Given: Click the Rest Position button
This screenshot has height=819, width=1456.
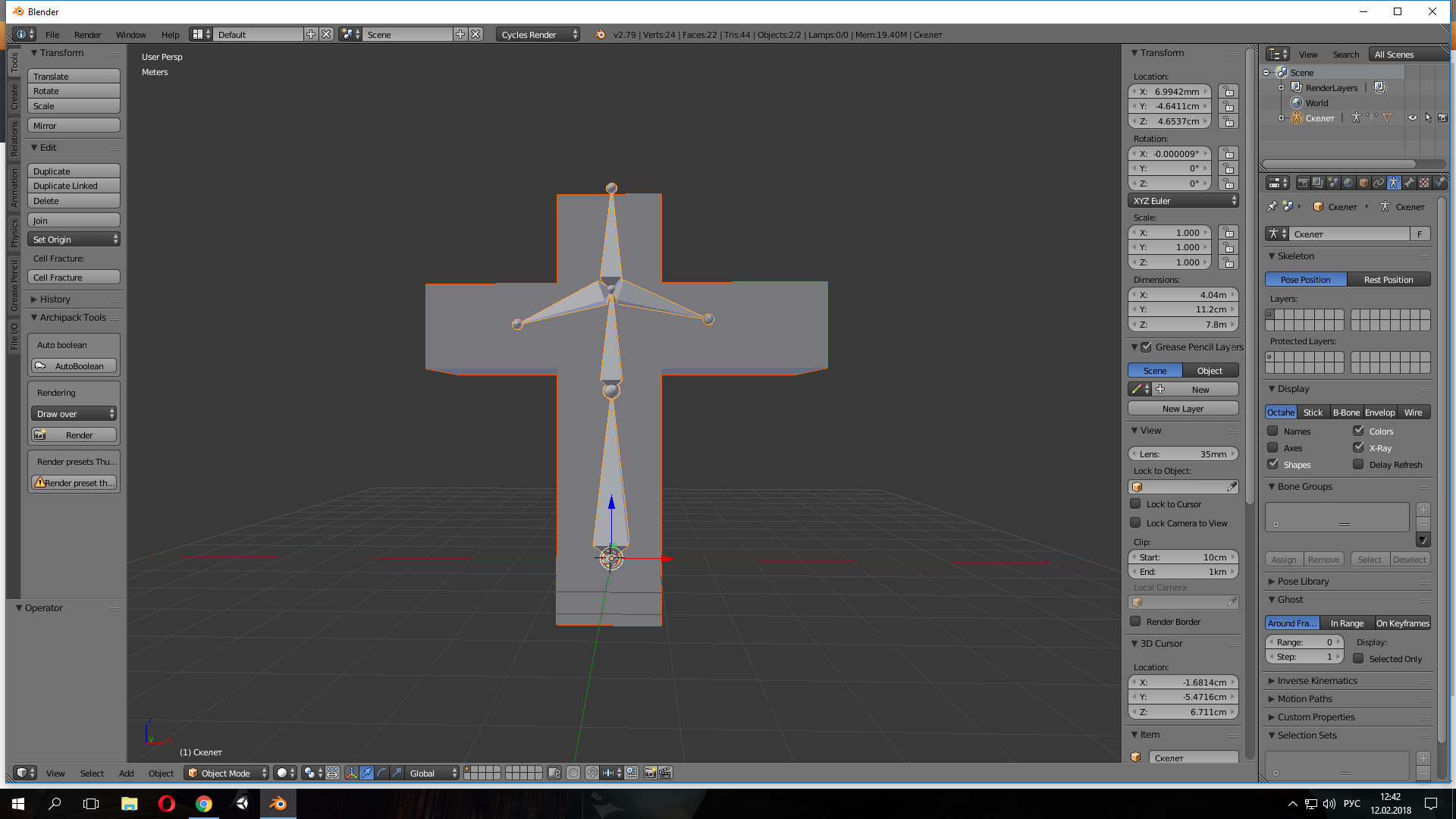Looking at the screenshot, I should 1389,279.
